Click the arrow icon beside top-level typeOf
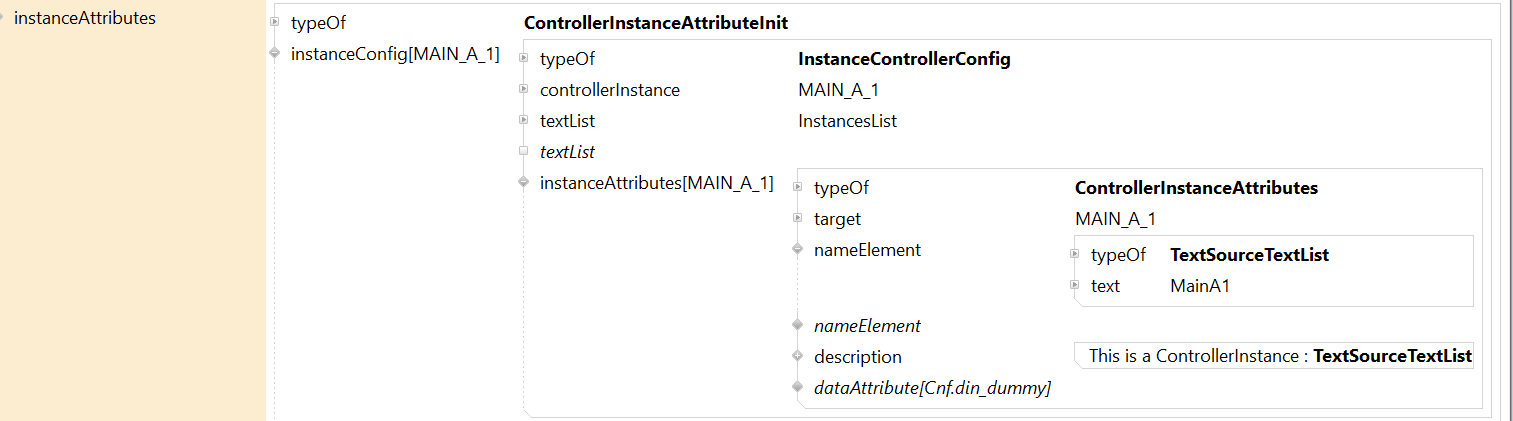 [x=275, y=22]
